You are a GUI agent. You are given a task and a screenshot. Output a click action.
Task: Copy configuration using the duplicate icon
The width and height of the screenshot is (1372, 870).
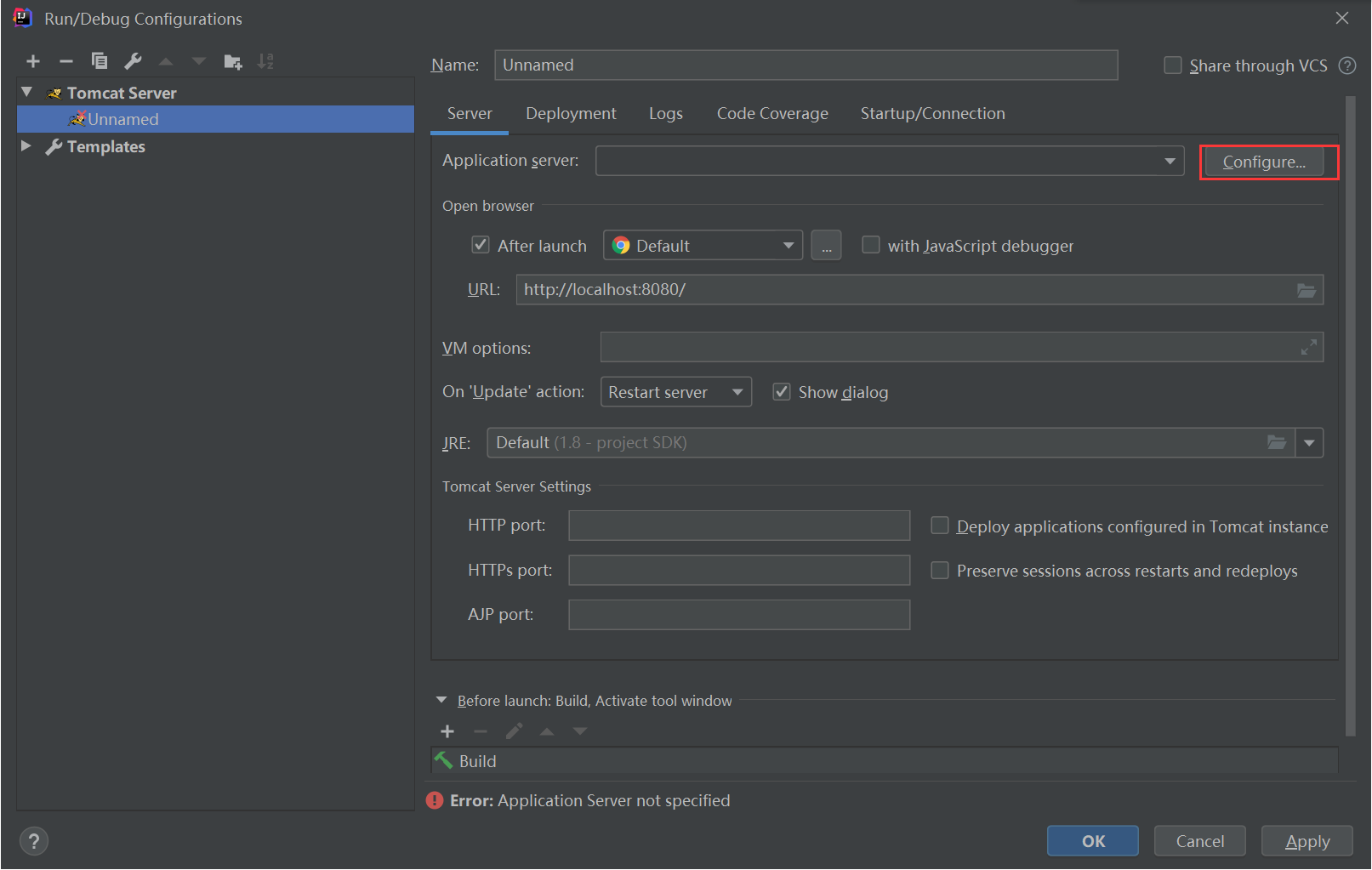tap(100, 61)
